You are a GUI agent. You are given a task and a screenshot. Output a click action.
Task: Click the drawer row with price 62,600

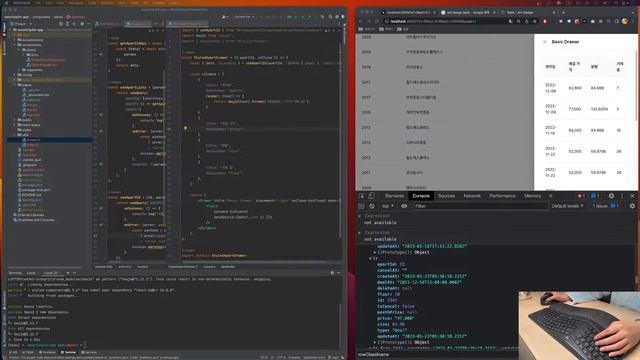(586, 88)
